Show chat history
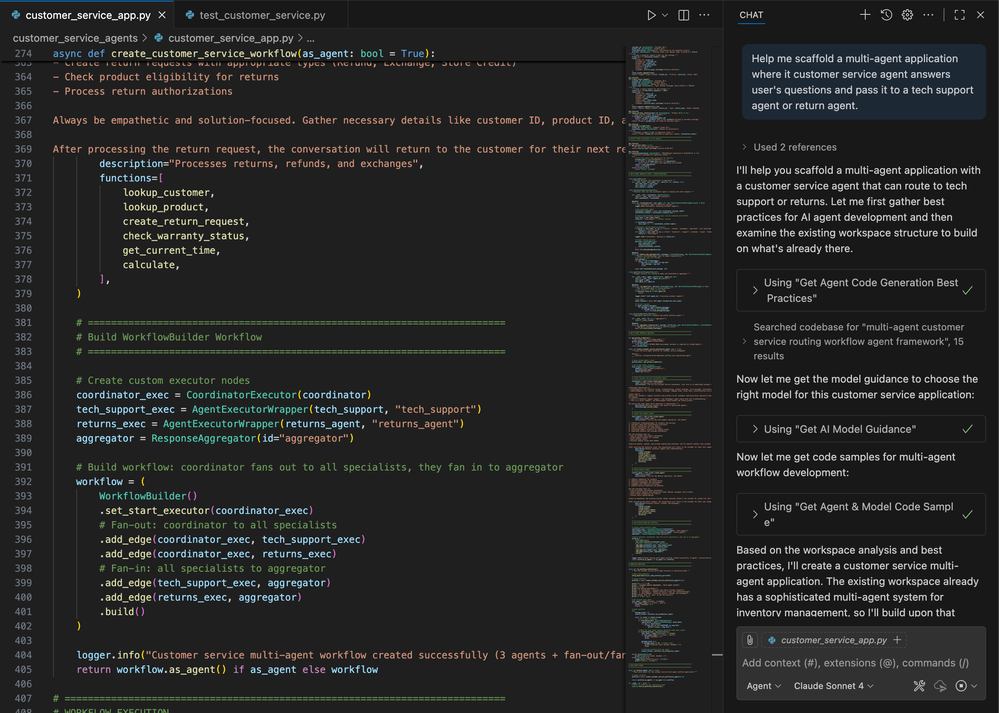Screen dimensions: 999x713 click(886, 15)
